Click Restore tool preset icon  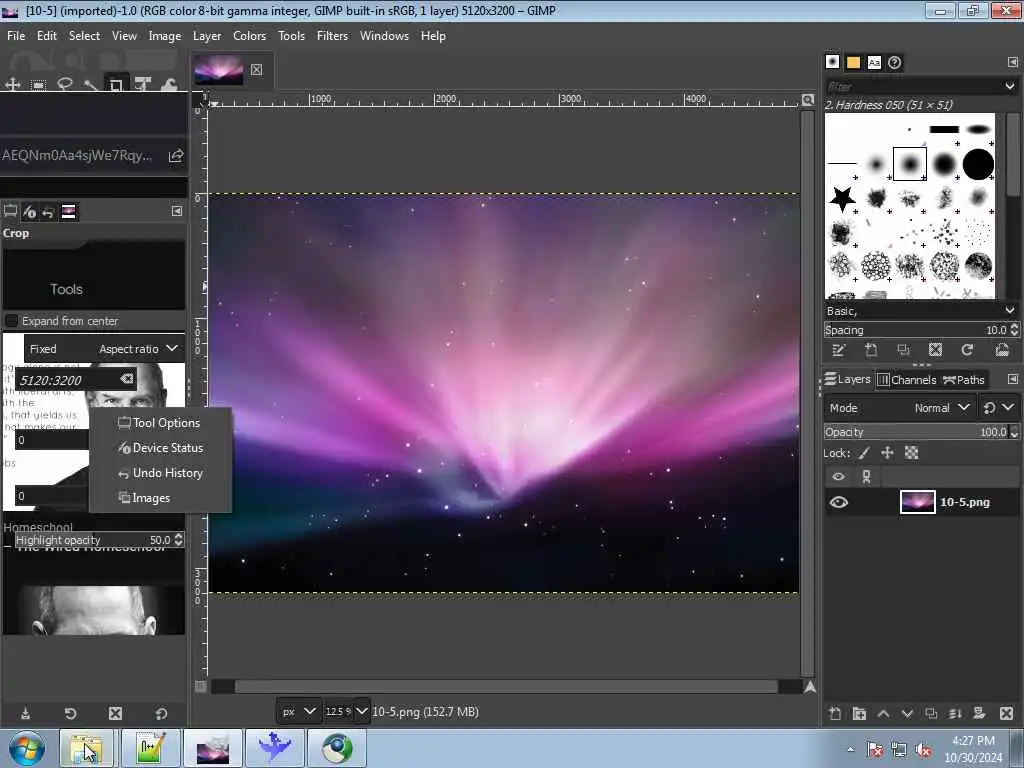click(71, 714)
